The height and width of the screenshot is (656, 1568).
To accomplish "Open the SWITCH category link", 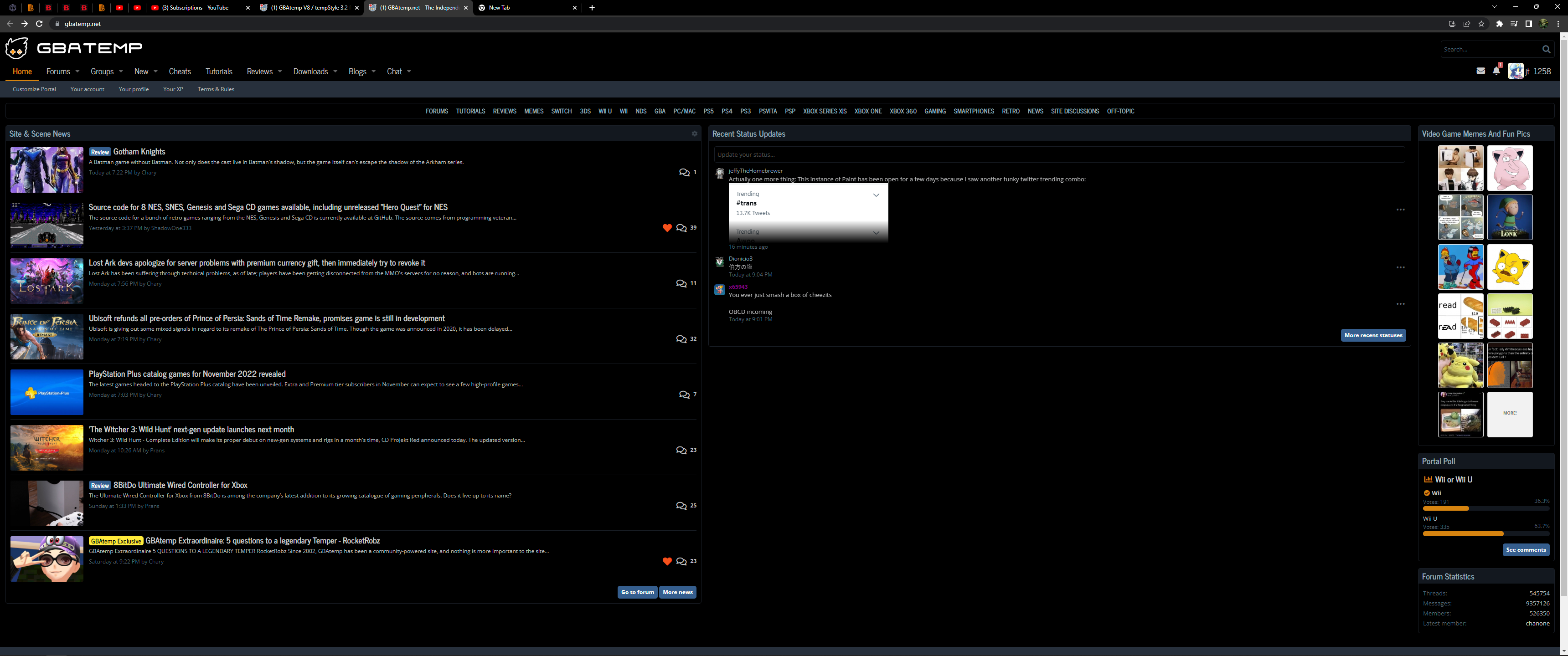I will coord(561,111).
